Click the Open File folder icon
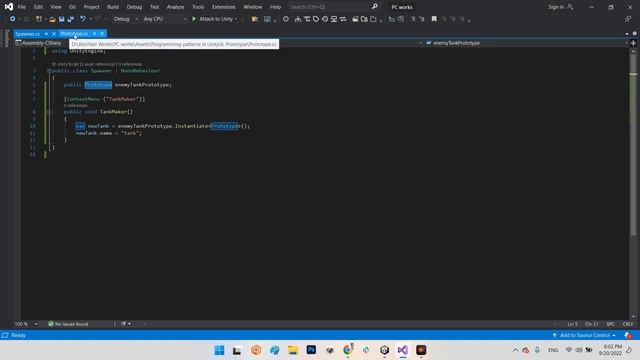Viewport: 640px width, 360px height. pyautogui.click(x=52, y=19)
